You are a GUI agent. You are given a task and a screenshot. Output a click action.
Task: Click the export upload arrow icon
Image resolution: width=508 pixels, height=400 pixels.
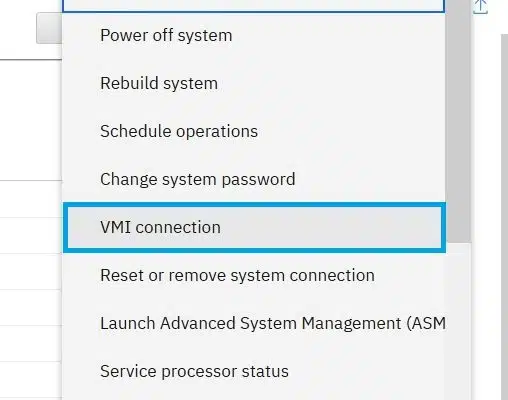point(480,7)
